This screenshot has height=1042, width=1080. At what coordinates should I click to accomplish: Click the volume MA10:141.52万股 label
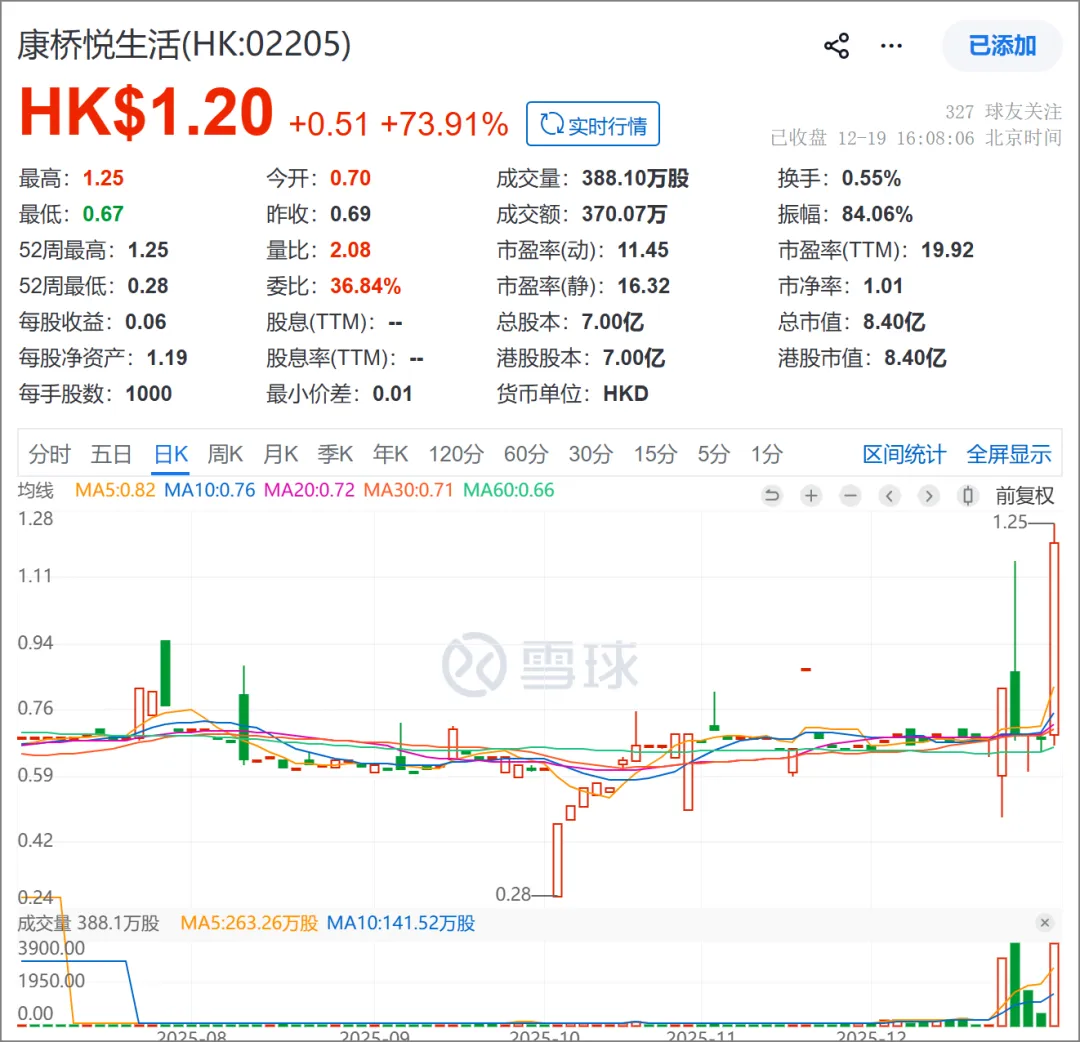[400, 923]
